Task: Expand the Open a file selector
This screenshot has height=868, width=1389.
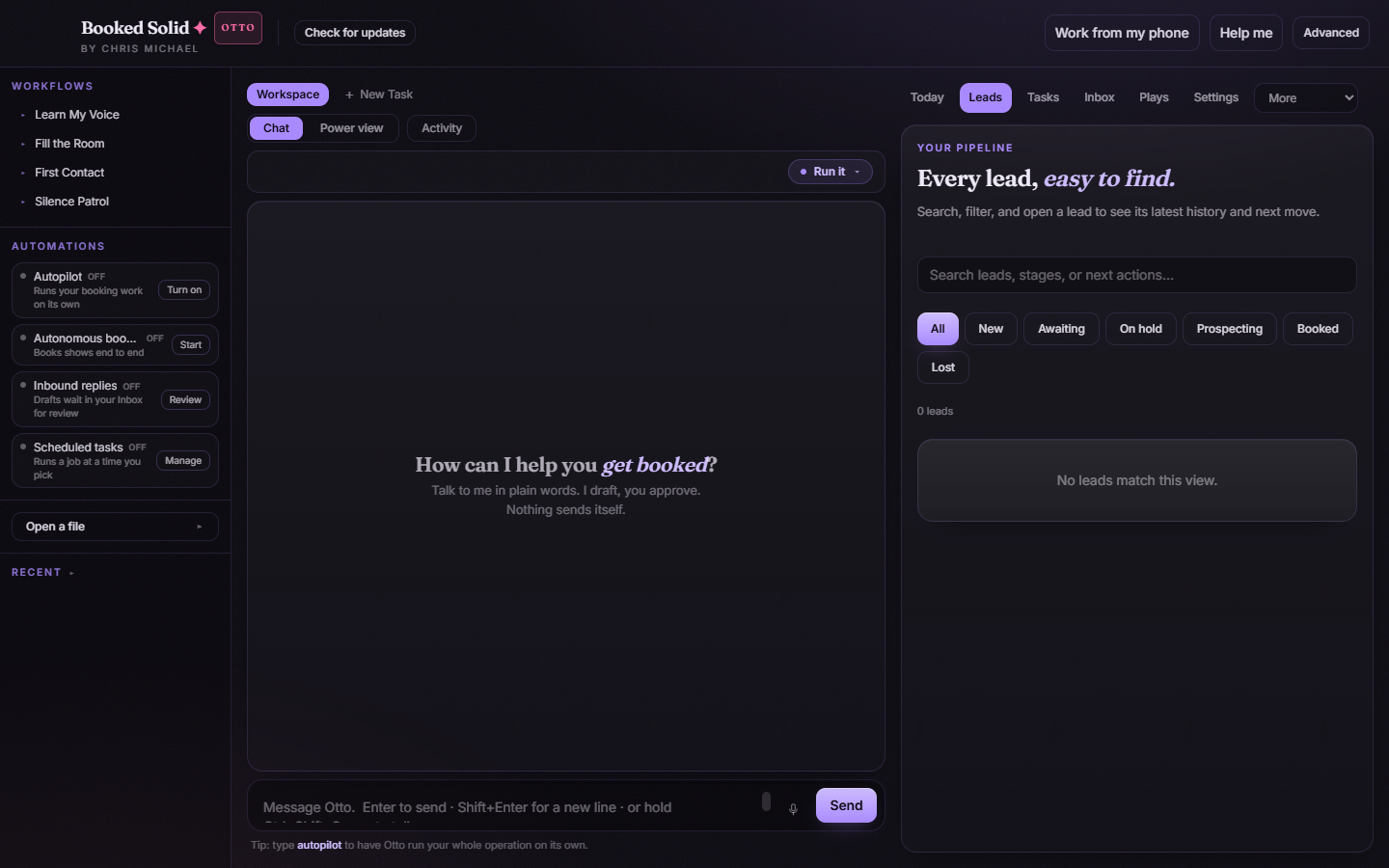Action: (x=115, y=527)
